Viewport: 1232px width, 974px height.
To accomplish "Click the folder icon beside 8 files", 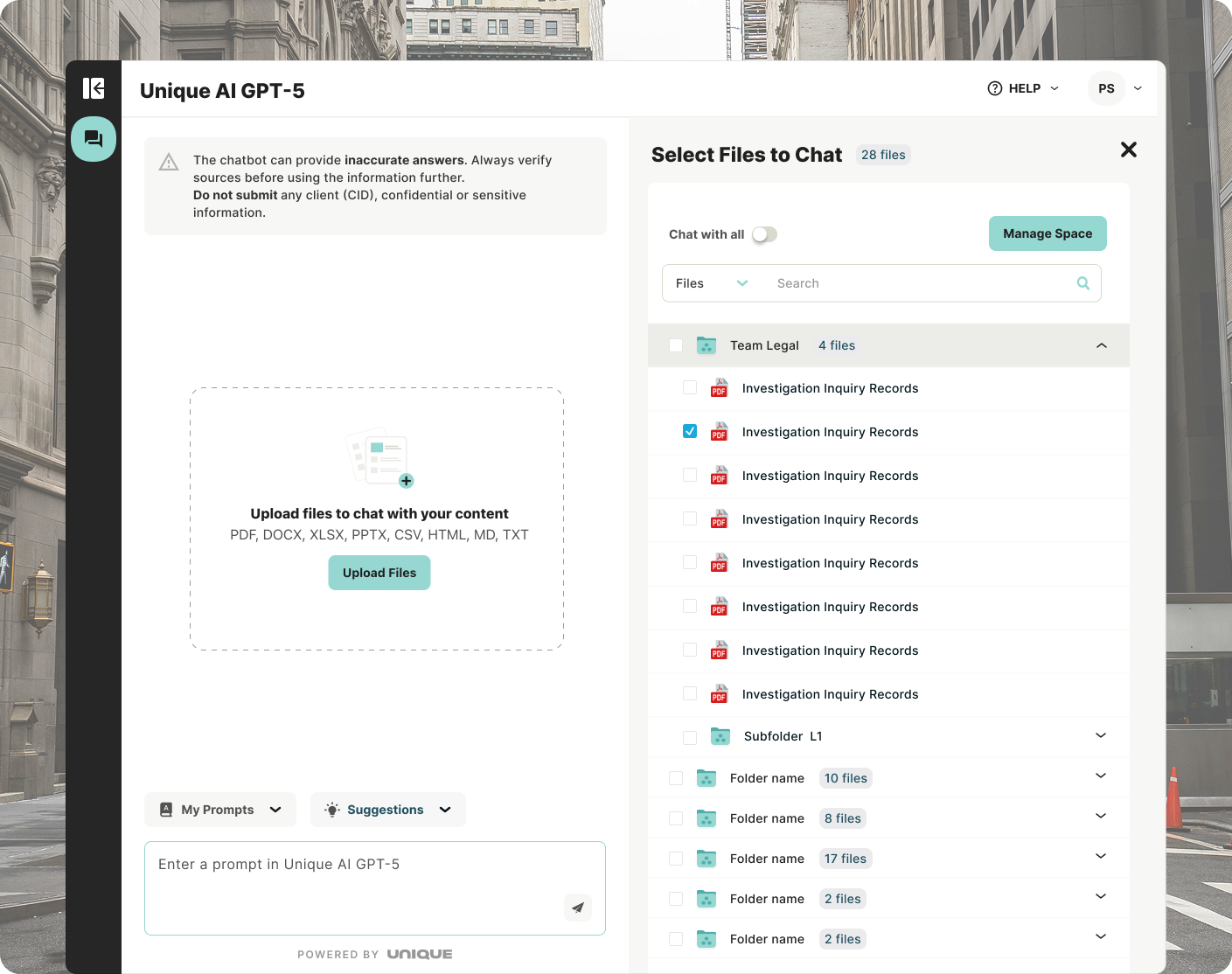I will click(x=706, y=818).
